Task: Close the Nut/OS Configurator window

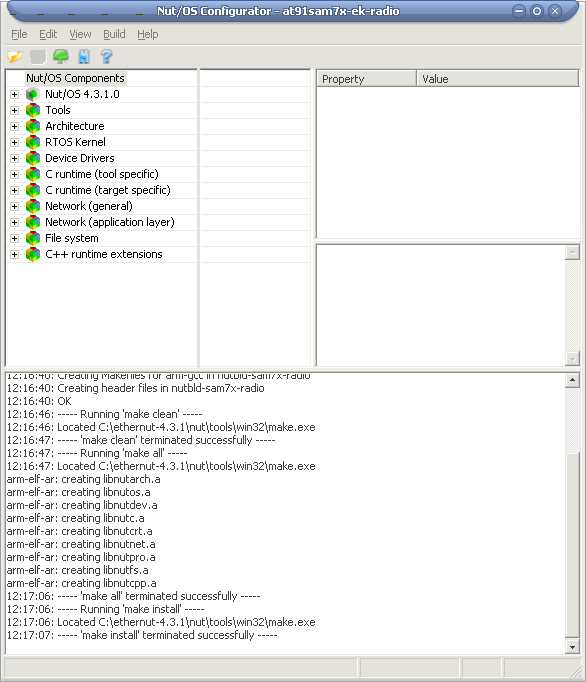Action: pos(555,11)
